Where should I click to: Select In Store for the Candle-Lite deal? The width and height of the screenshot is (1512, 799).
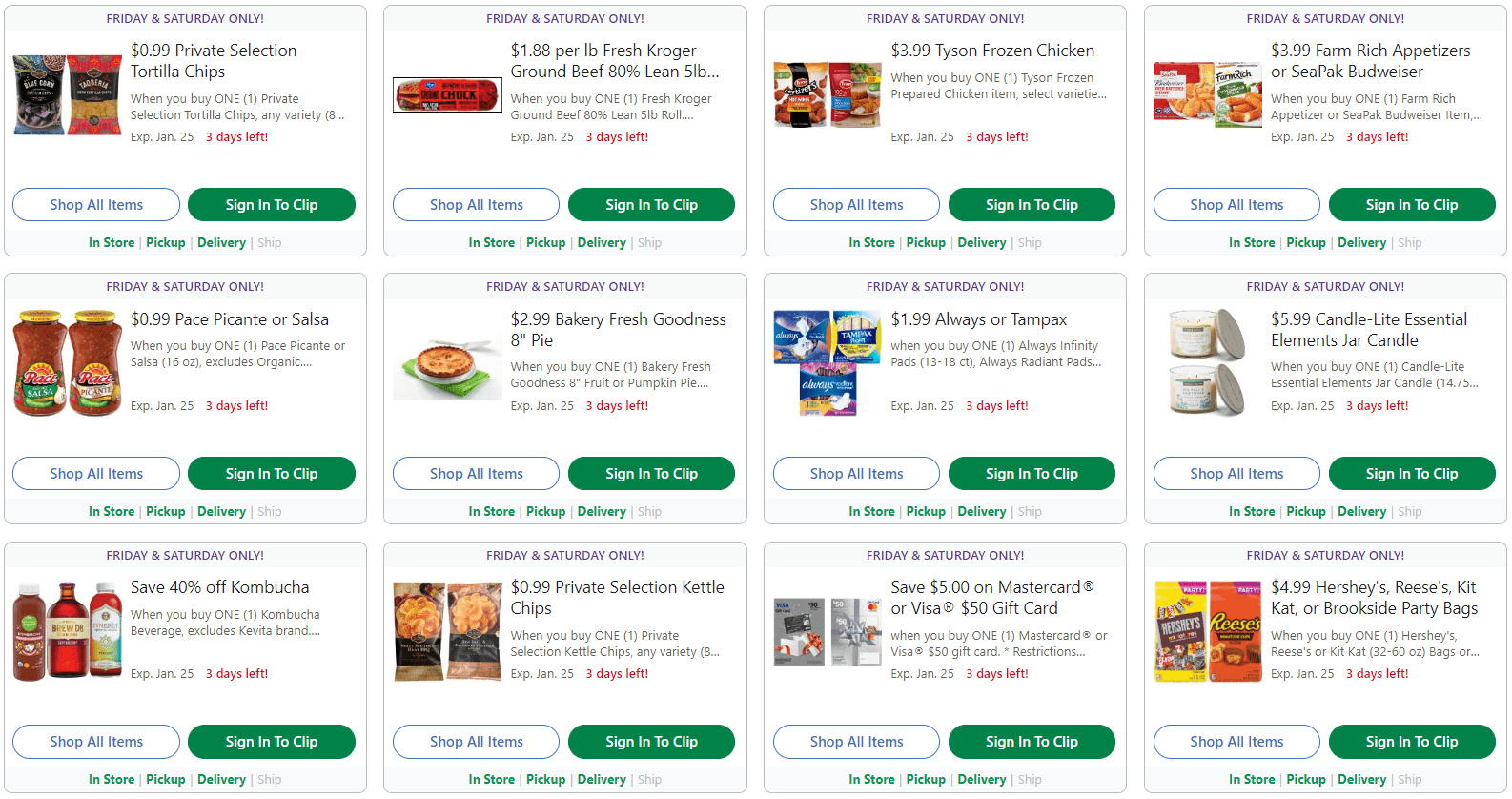click(1251, 511)
